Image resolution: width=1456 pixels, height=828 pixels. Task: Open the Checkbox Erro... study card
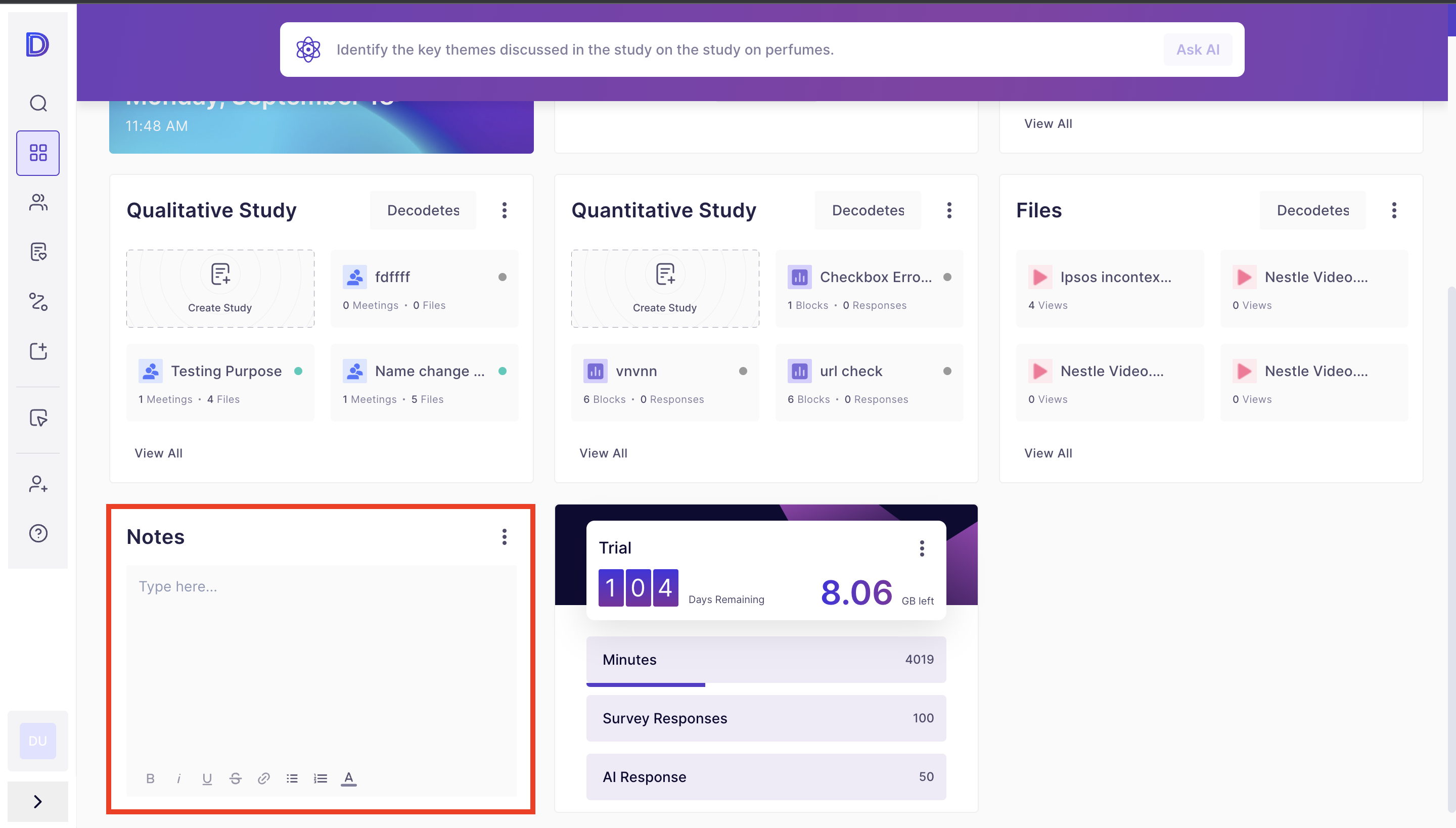[x=869, y=288]
